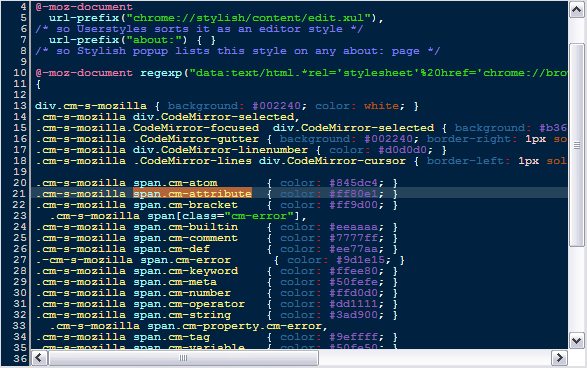
Task: Click line number 21 in gutter
Action: (x=20, y=194)
